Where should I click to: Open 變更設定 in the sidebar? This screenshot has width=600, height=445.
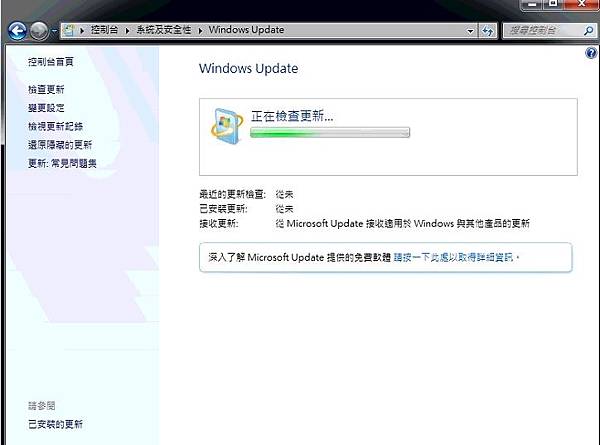point(46,108)
